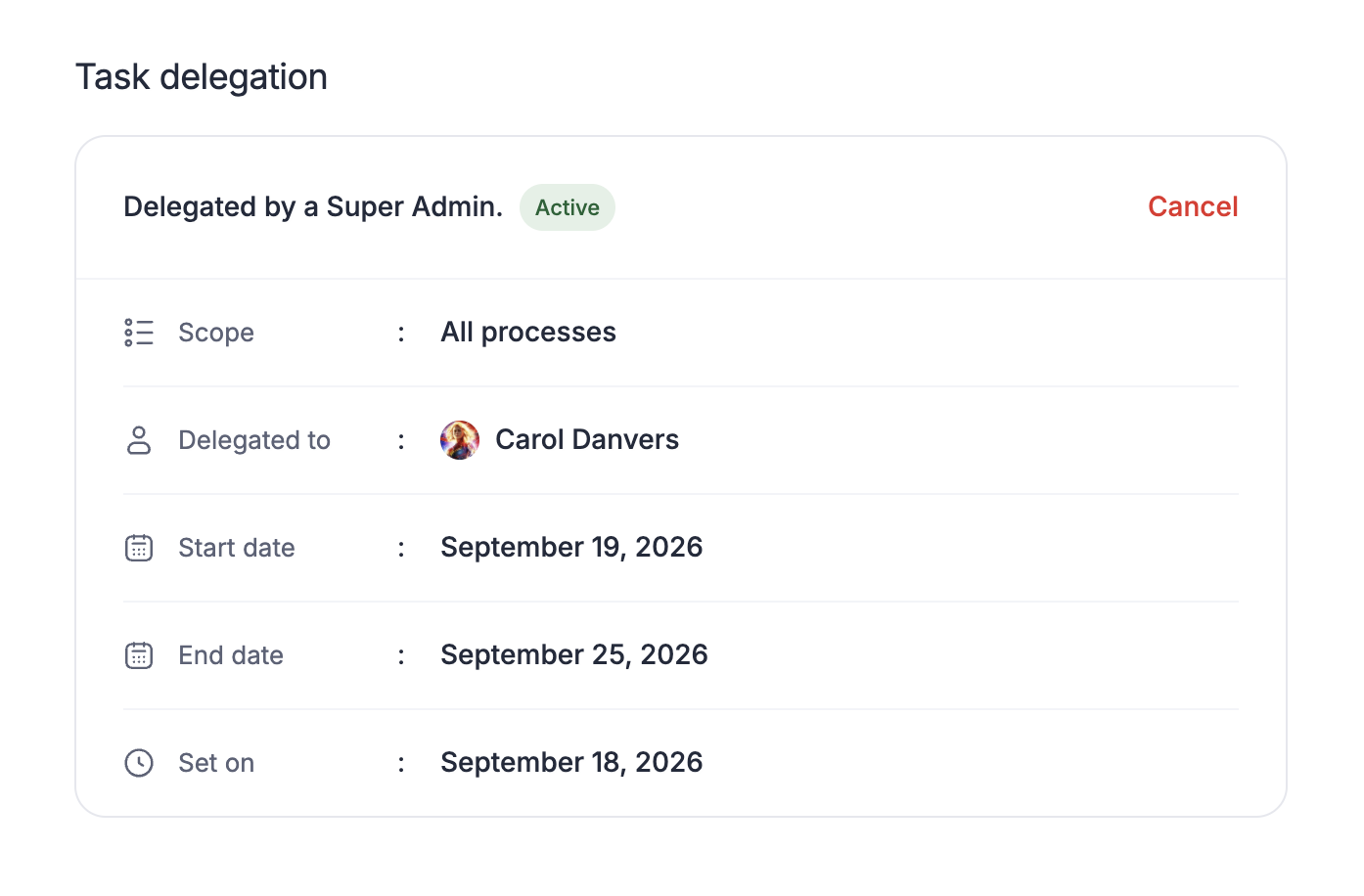The height and width of the screenshot is (896, 1364).
Task: Click the Cancel delegation link
Action: tap(1193, 207)
